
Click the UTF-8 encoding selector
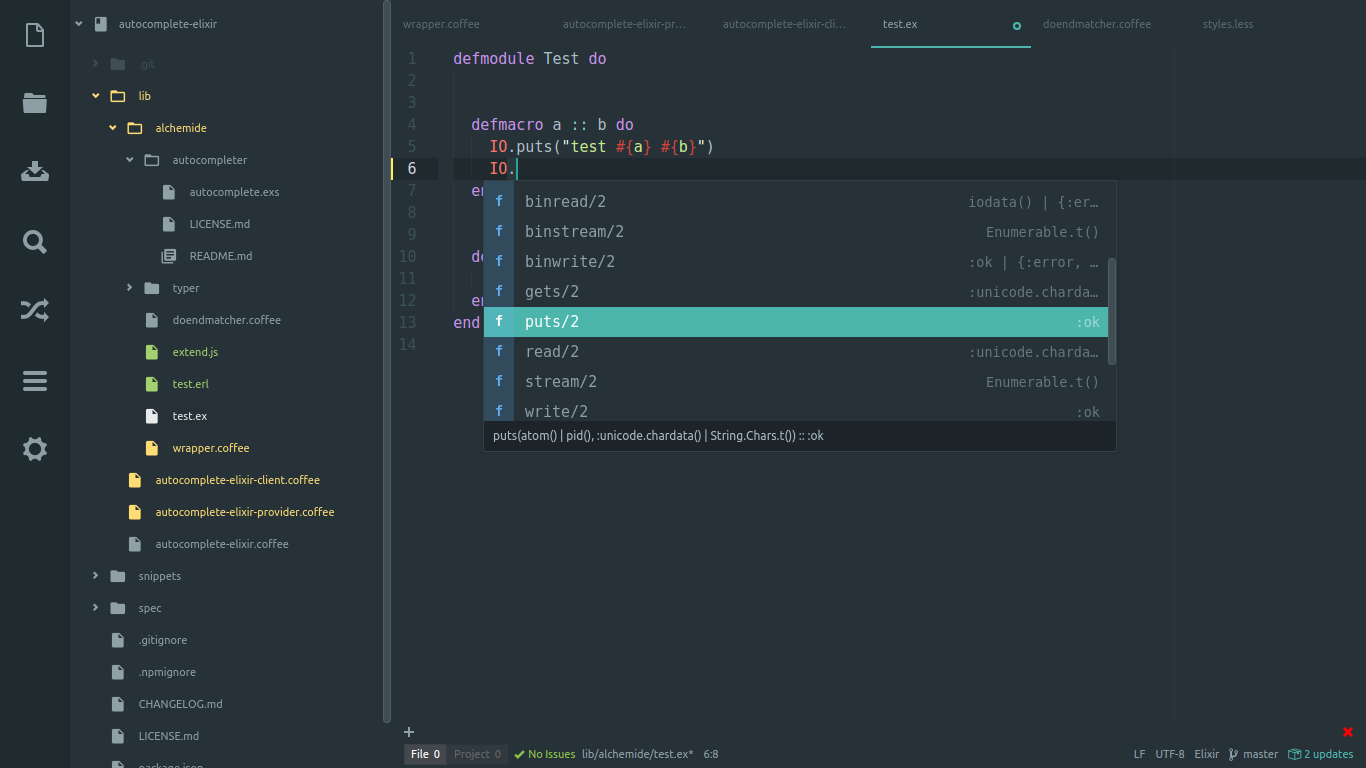click(x=1168, y=754)
